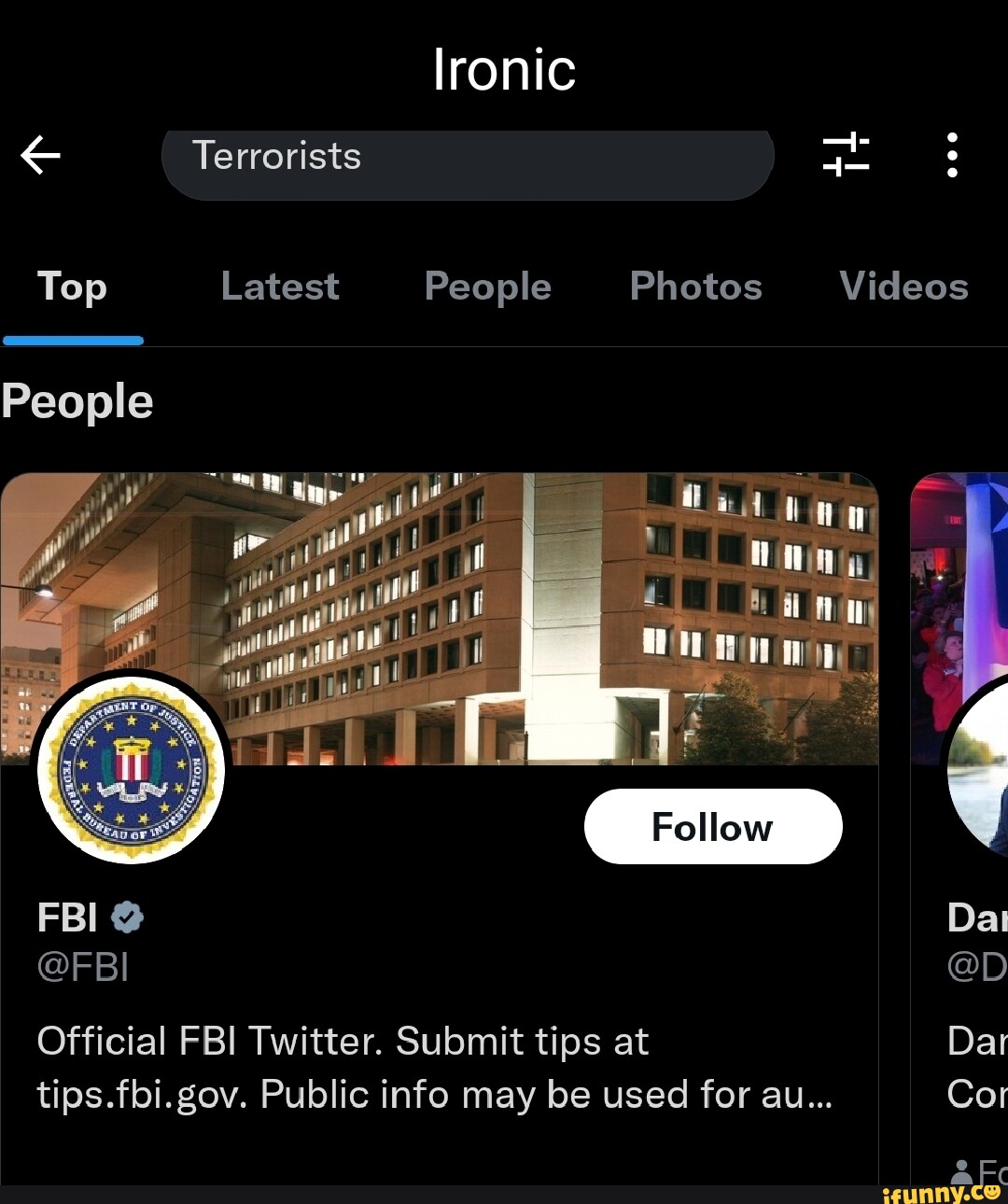
Task: Open the @FBI profile handle
Action: pyautogui.click(x=82, y=968)
